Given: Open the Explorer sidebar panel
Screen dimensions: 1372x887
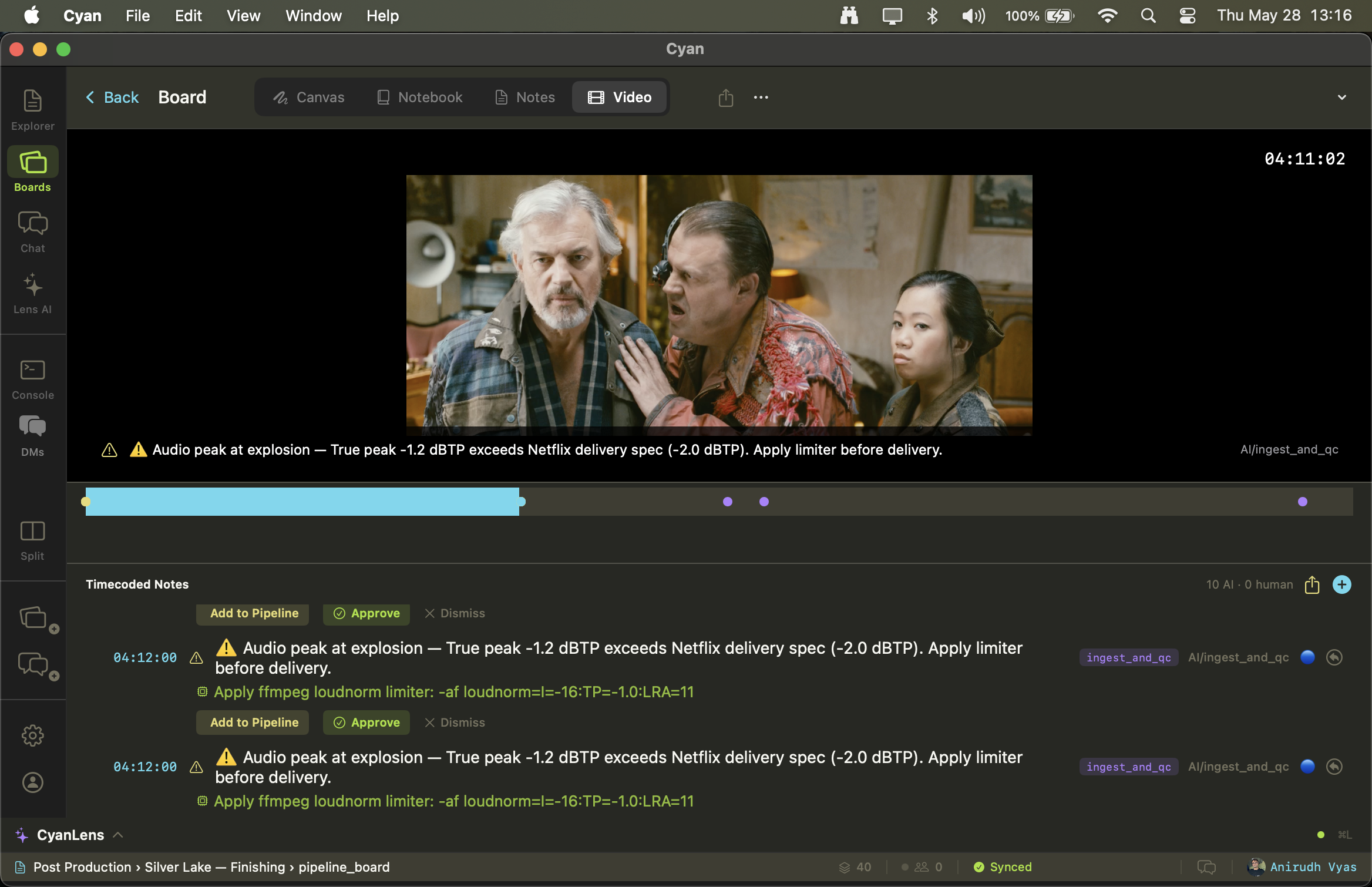Looking at the screenshot, I should tap(33, 110).
